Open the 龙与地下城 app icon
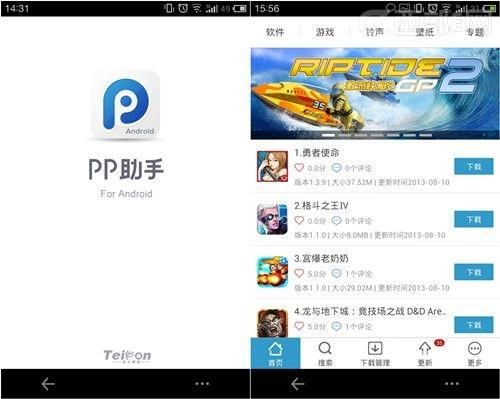 (x=272, y=323)
